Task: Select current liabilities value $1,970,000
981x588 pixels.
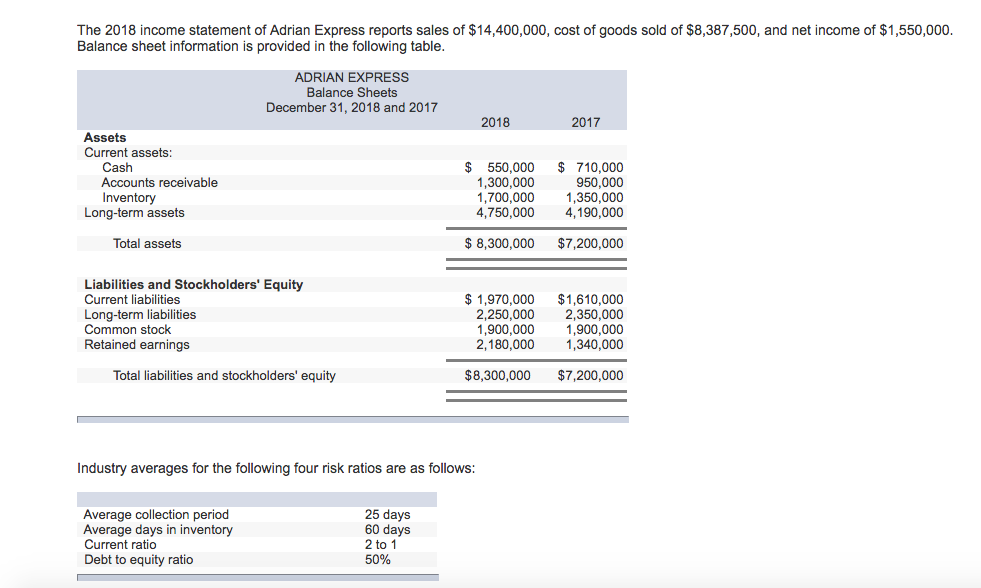Action: (x=500, y=300)
